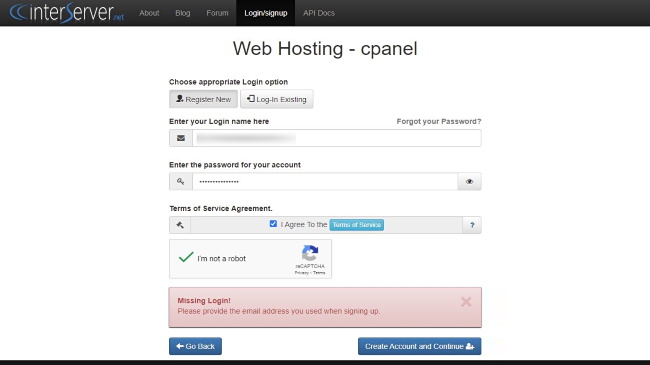Viewport: 650px width, 365px height.
Task: Click the gavel icon in Terms row
Action: (x=180, y=225)
